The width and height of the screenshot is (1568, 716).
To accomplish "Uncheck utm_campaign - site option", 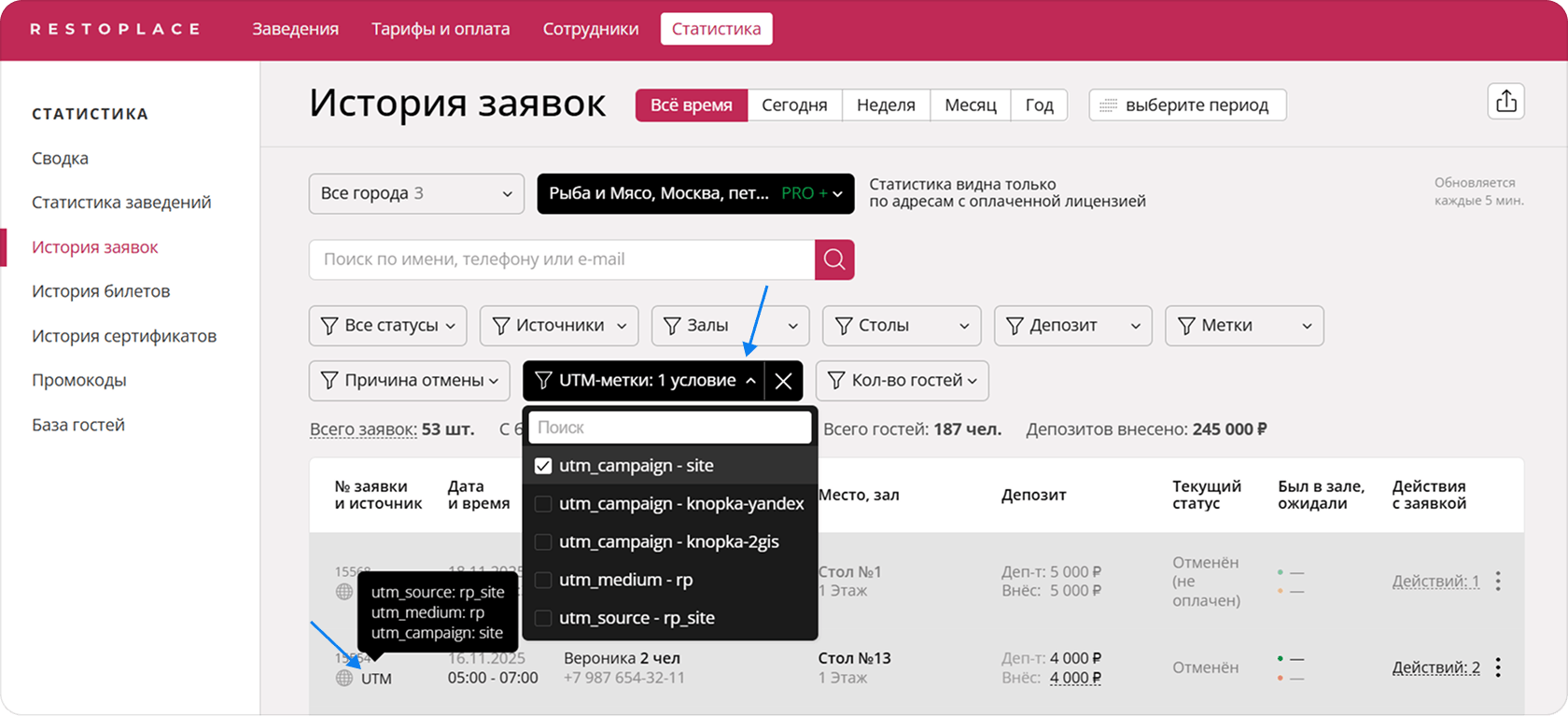I will (543, 466).
